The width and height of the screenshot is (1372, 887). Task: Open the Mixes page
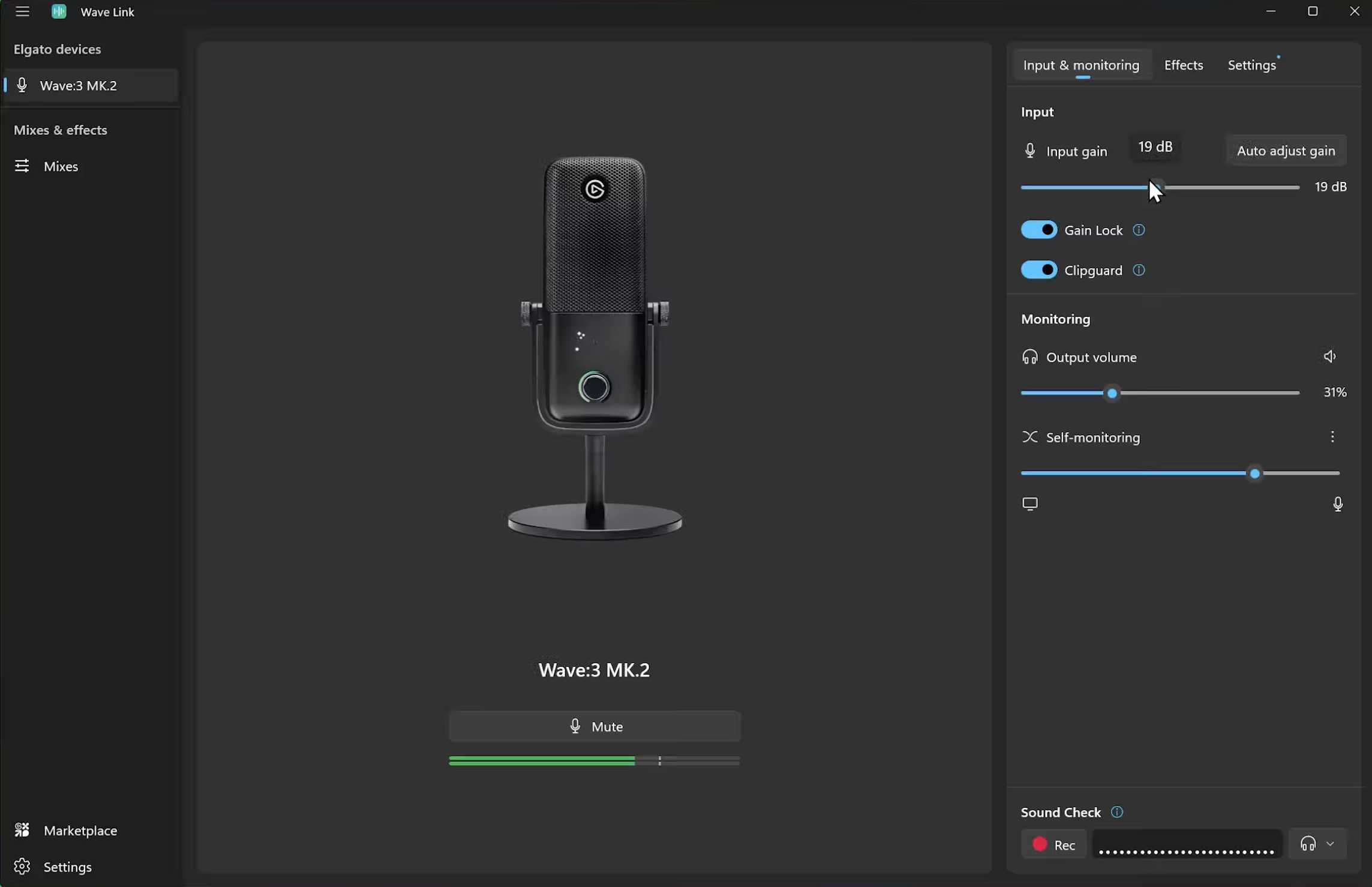91,166
